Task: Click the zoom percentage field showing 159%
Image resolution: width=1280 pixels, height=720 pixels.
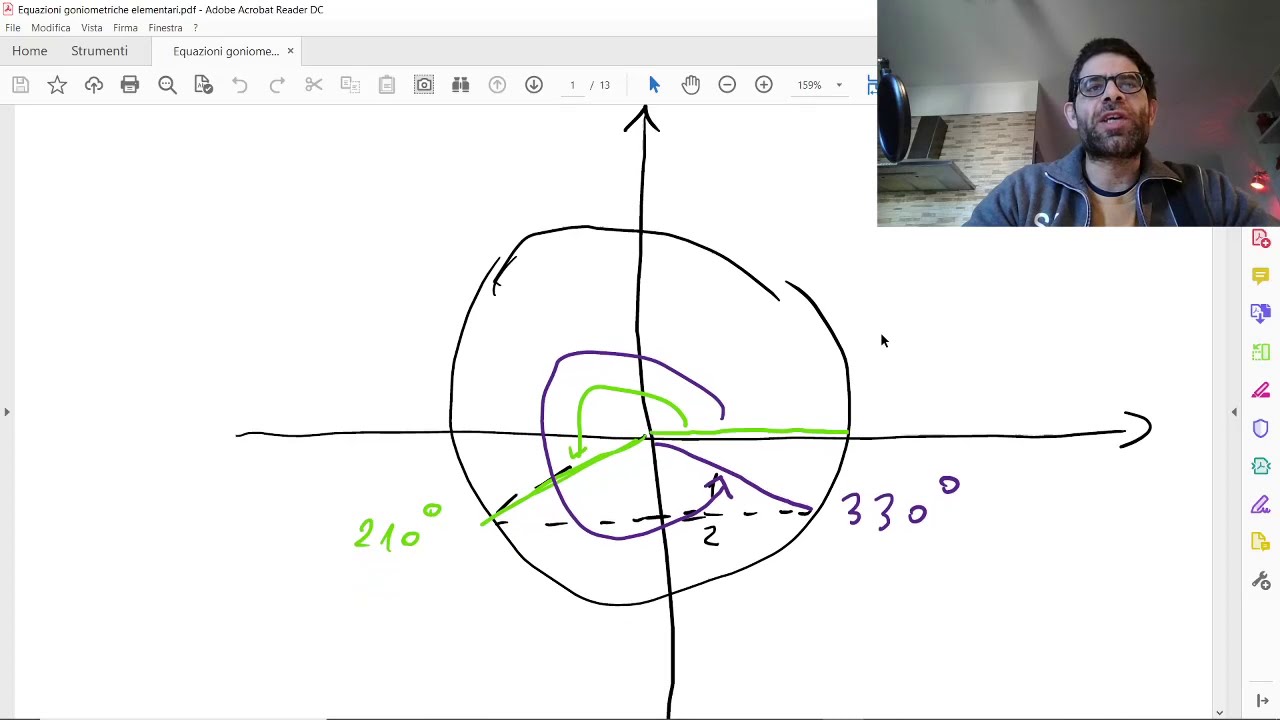Action: [810, 85]
